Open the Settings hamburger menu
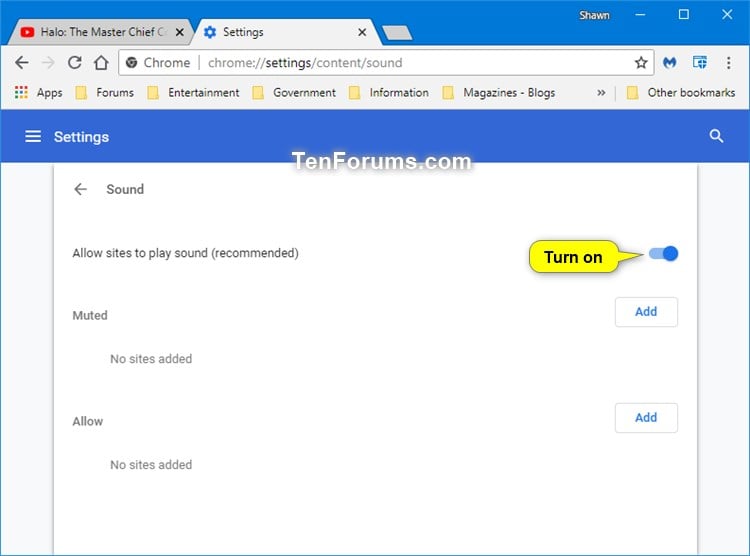Screen dimensions: 750x556 (33, 137)
